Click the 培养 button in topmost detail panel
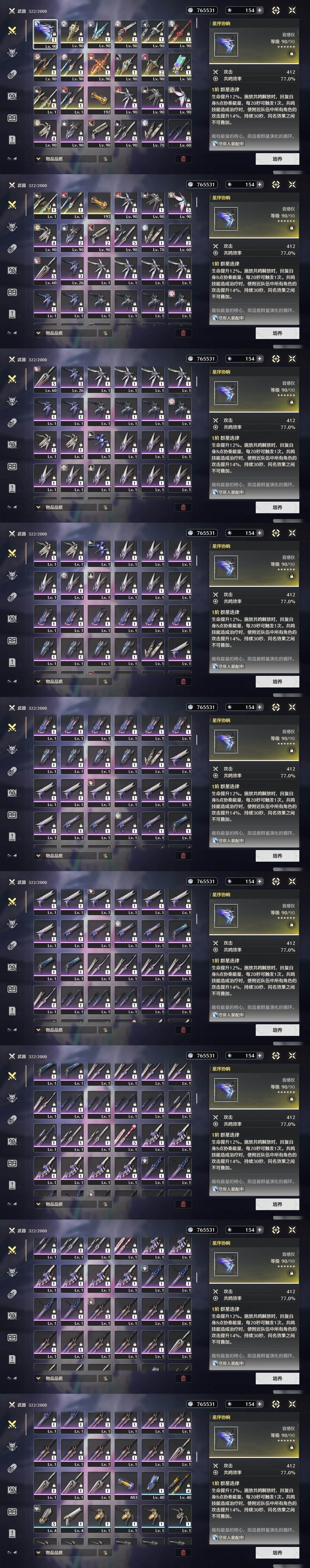 point(277,159)
